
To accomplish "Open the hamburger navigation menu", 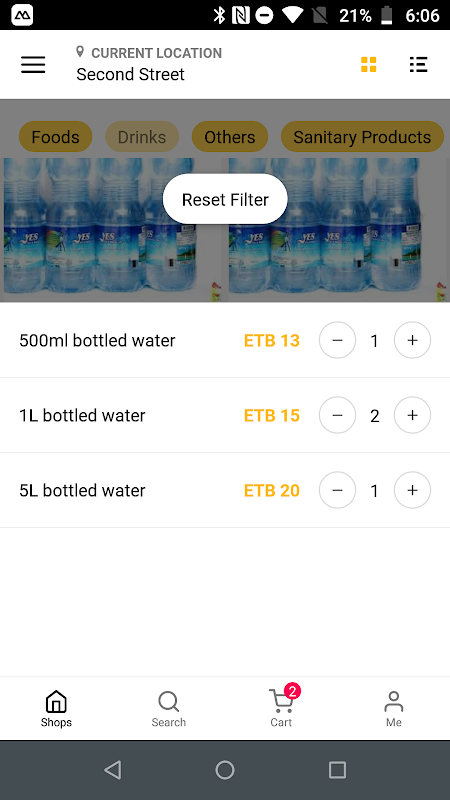I will (x=33, y=65).
